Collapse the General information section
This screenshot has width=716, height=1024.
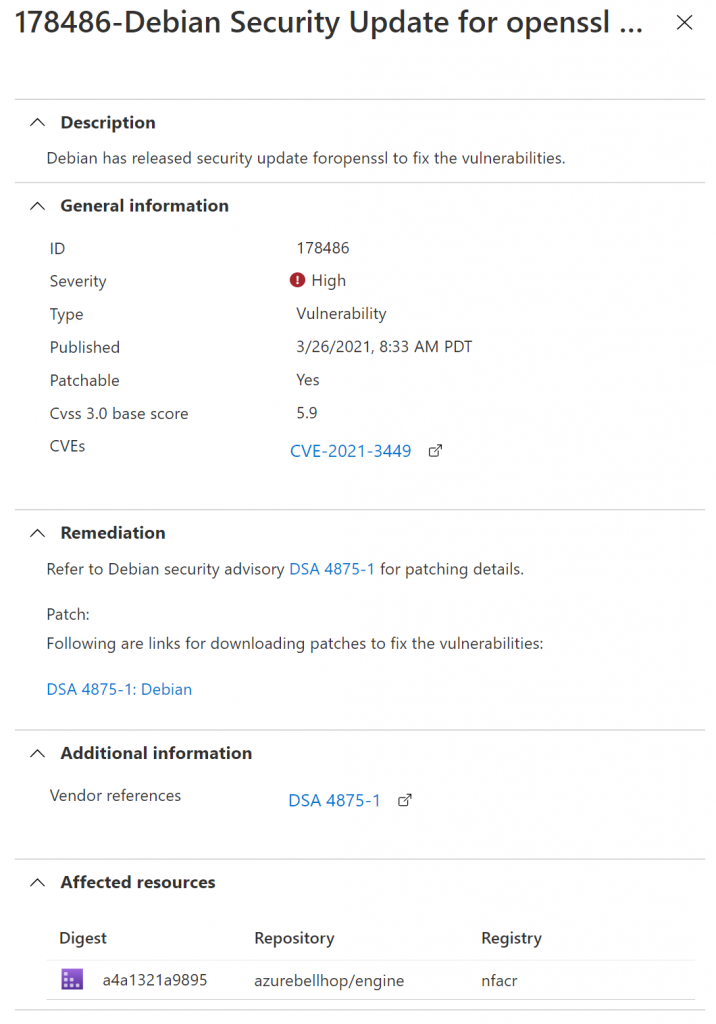(x=38, y=206)
